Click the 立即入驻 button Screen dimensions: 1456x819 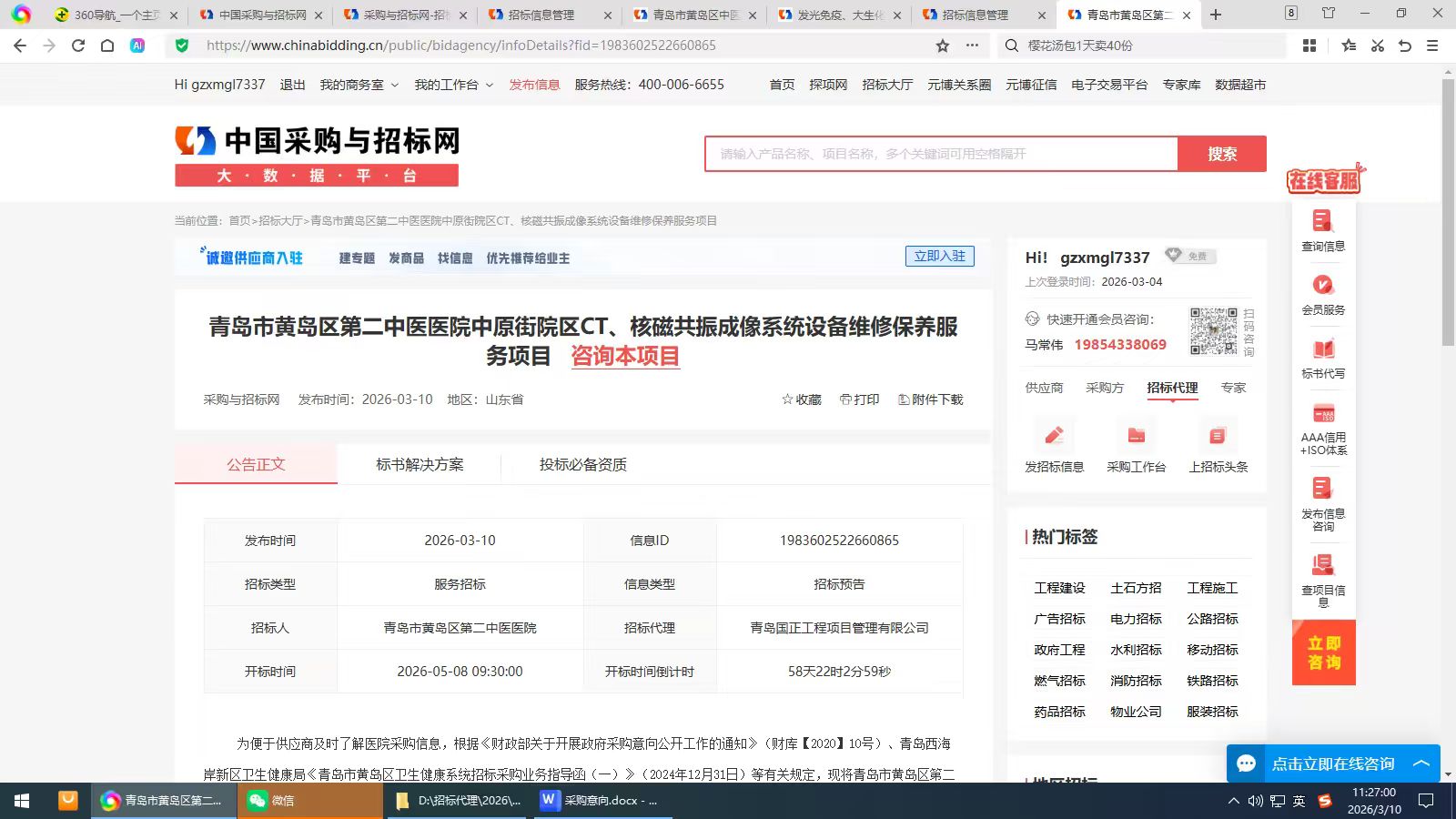[939, 257]
